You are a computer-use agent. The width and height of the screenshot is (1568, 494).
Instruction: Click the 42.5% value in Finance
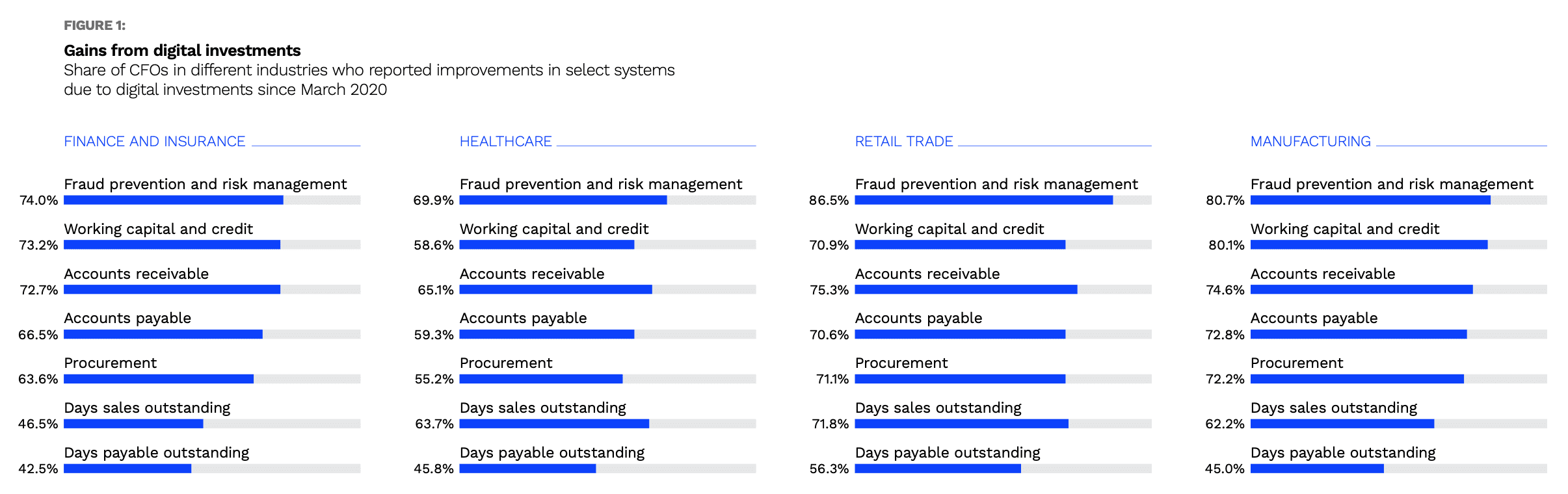[x=38, y=469]
